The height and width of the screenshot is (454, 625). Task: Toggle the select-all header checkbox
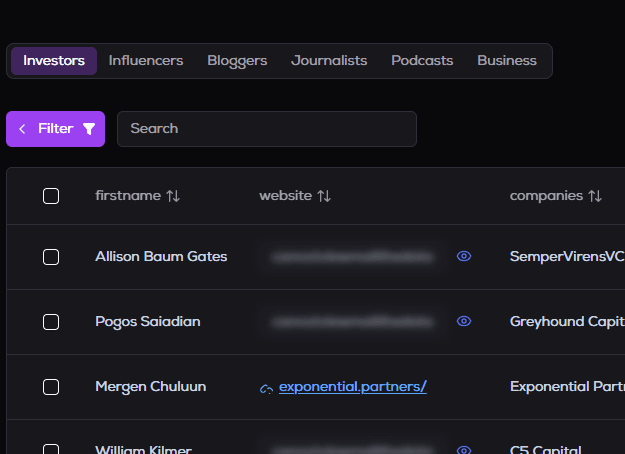click(x=51, y=196)
